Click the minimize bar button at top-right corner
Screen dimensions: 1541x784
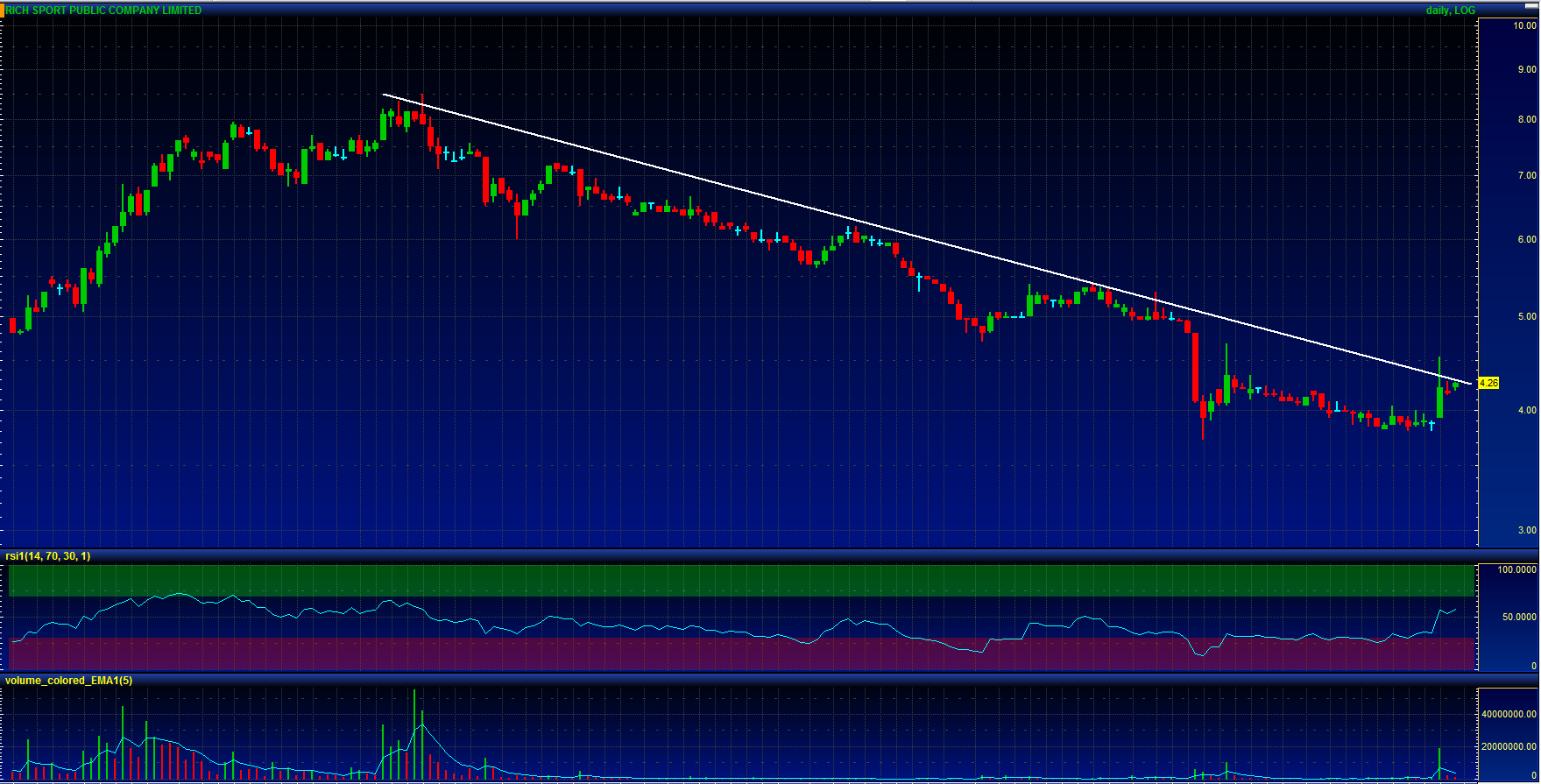(1530, 6)
